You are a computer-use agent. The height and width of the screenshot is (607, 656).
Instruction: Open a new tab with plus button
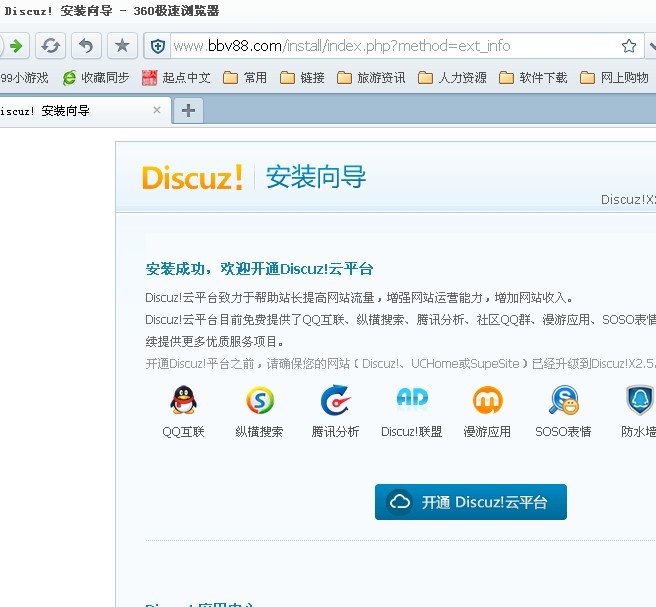click(188, 110)
